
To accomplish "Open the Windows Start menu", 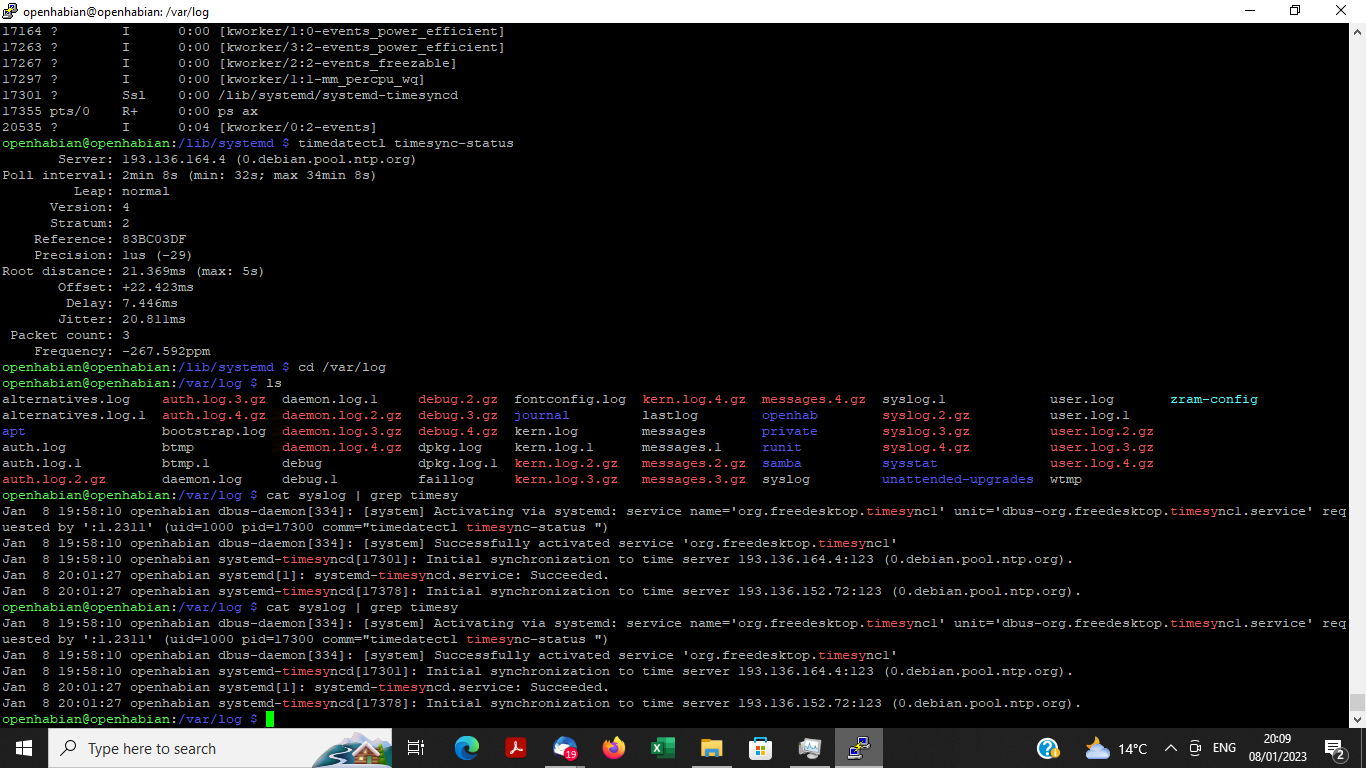I will coord(23,748).
